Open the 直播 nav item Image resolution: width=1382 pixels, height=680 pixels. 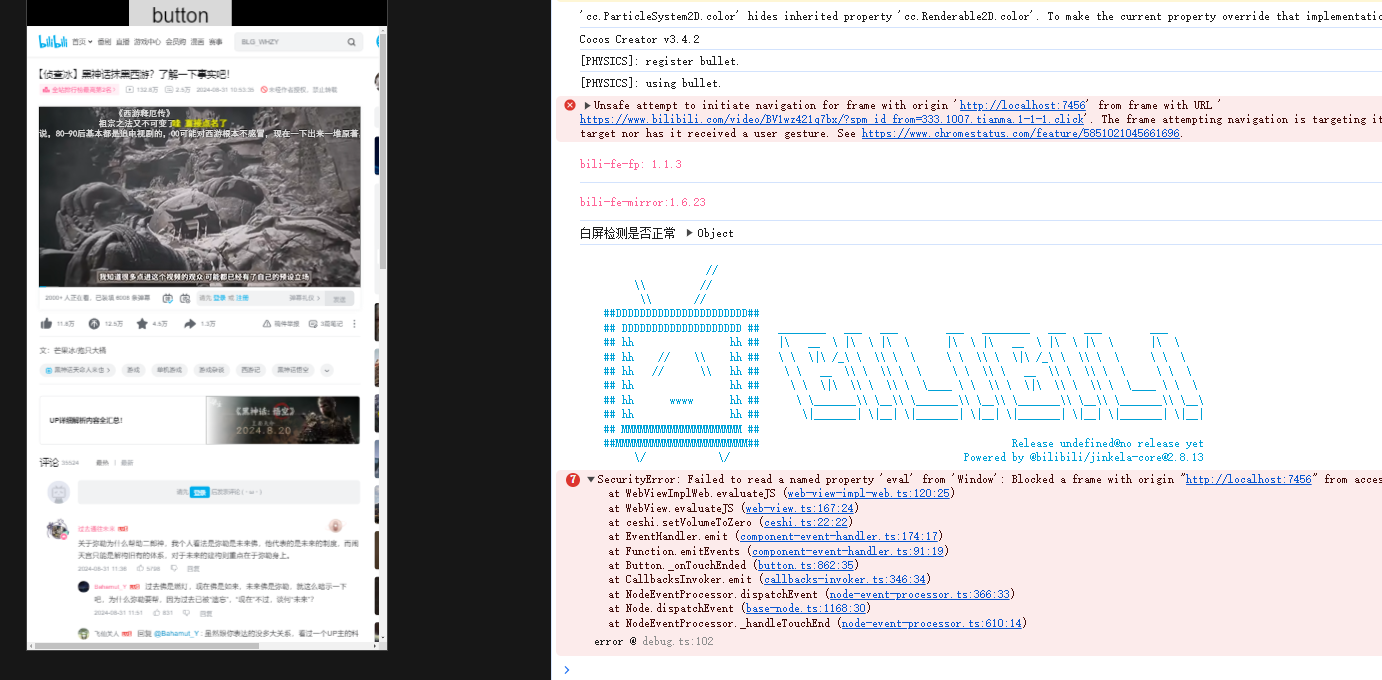click(x=122, y=42)
